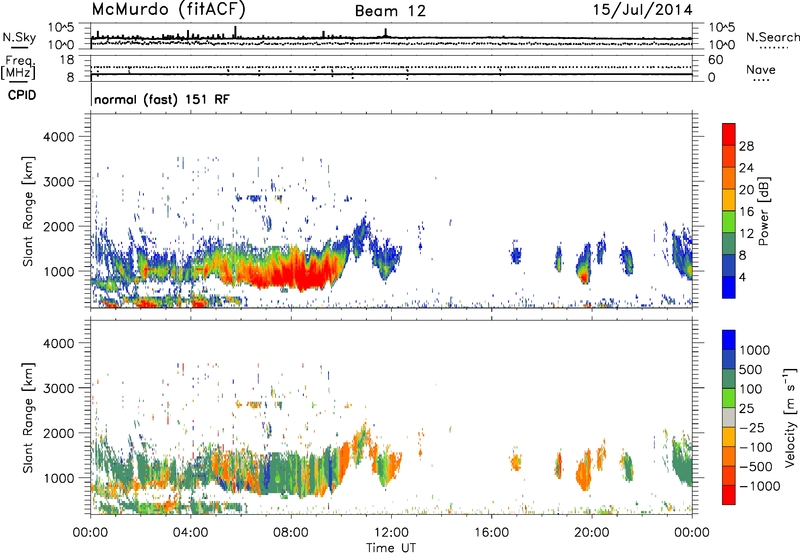Pick the red bottom segment of velocity colorbar
Viewport: 800px width, 554px height.
pos(729,495)
